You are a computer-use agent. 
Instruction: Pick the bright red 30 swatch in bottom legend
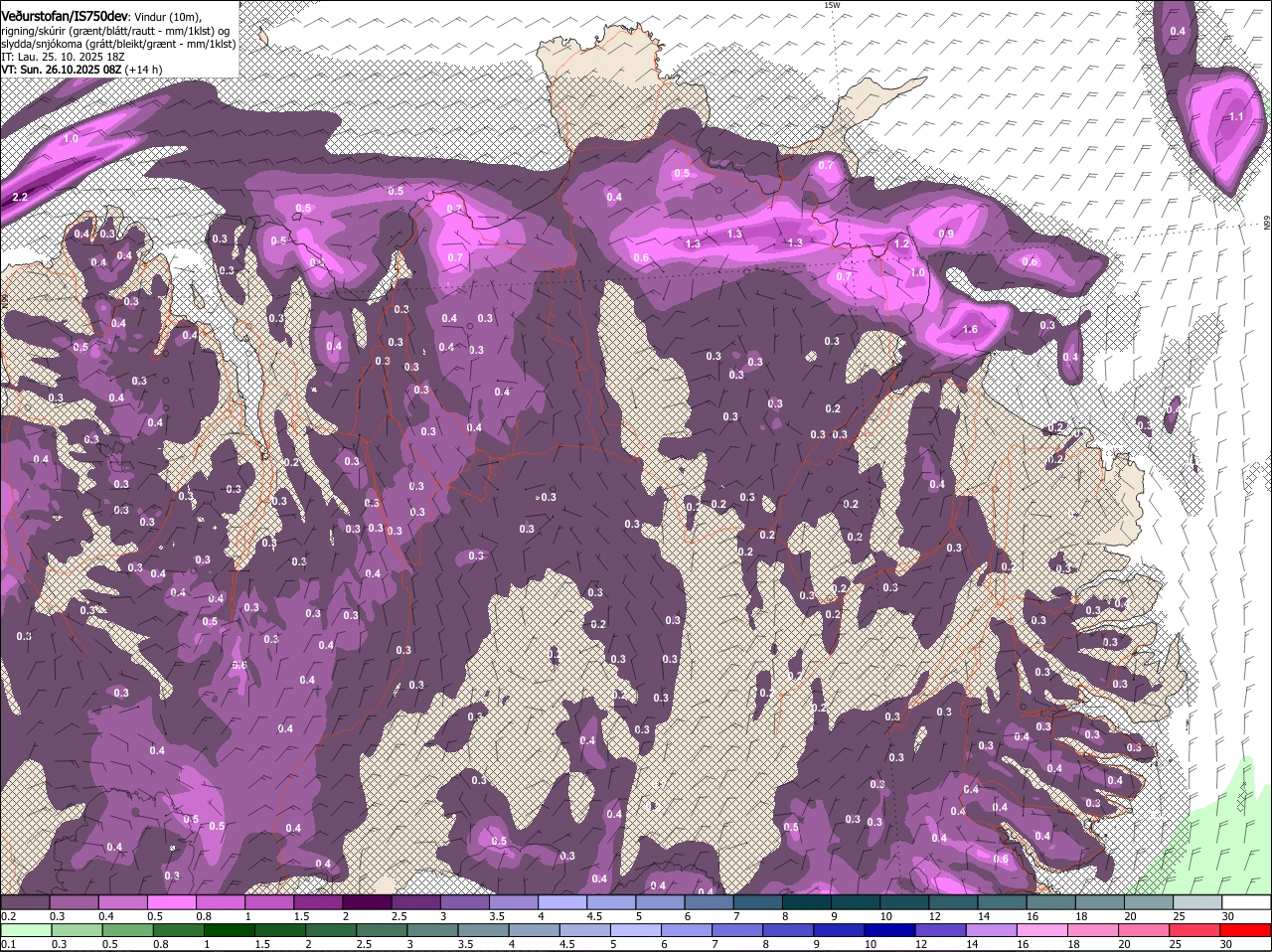click(x=1246, y=930)
